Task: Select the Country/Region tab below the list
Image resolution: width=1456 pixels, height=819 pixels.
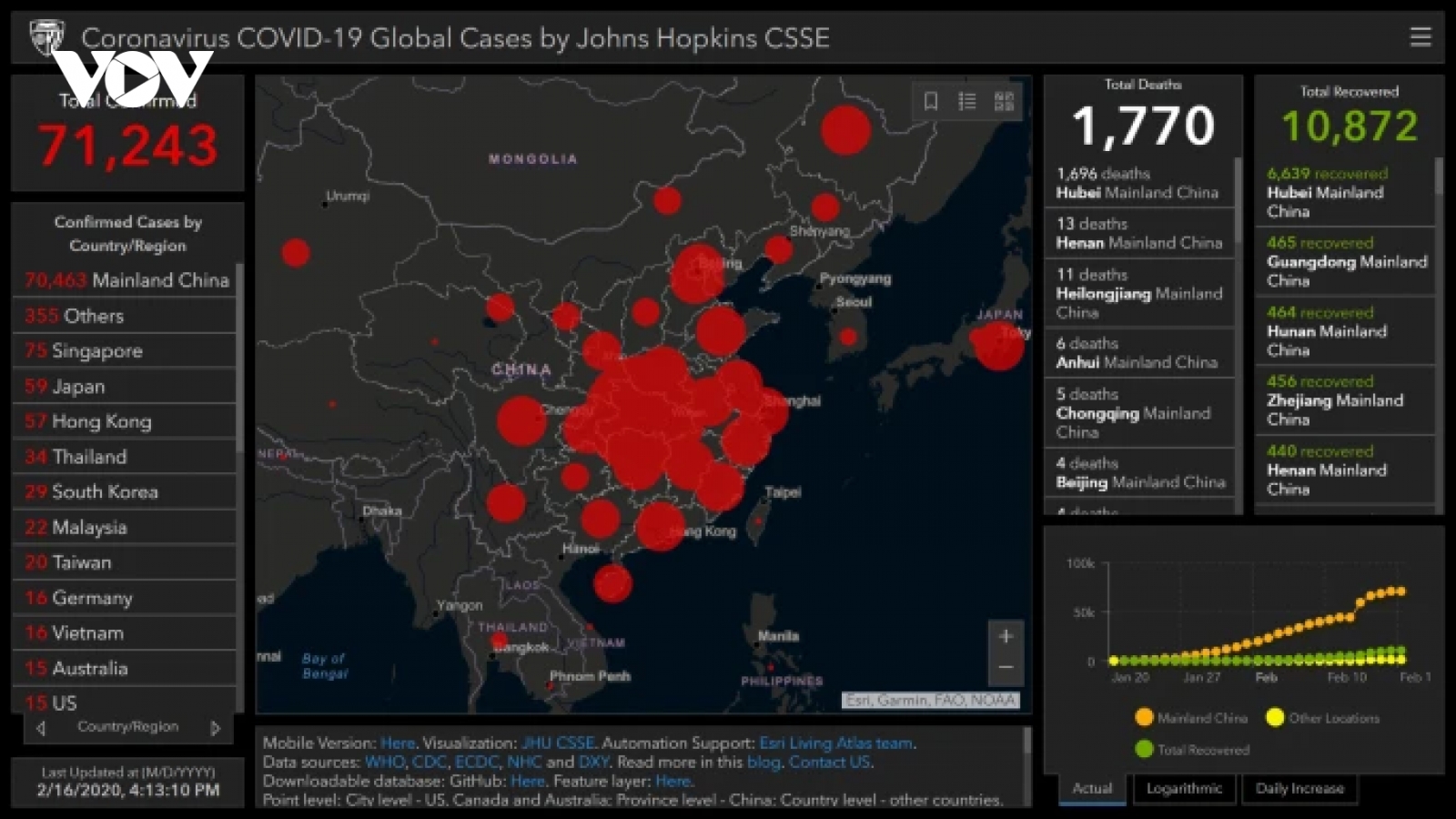Action: [127, 726]
